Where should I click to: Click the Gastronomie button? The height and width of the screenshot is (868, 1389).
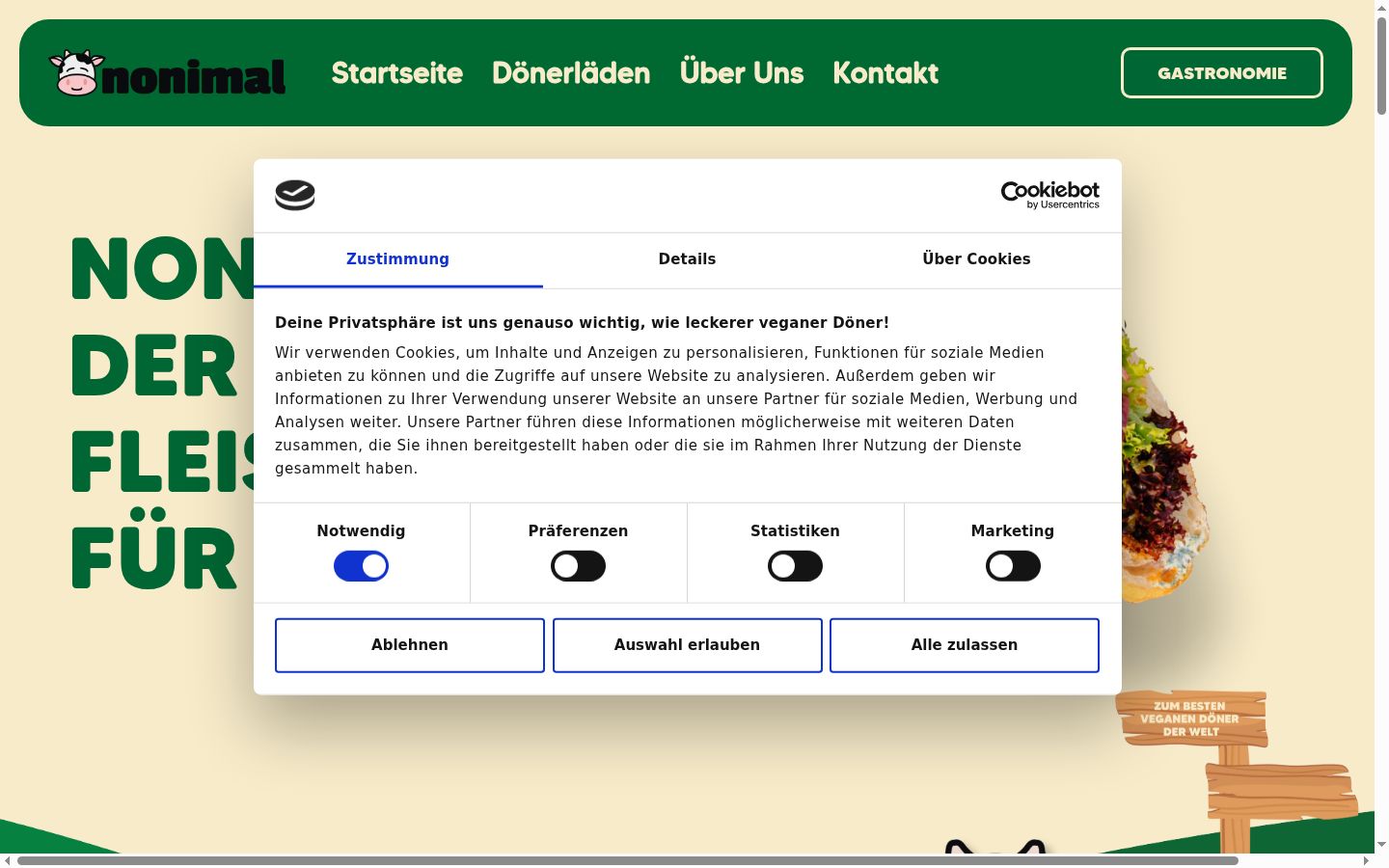coord(1222,73)
